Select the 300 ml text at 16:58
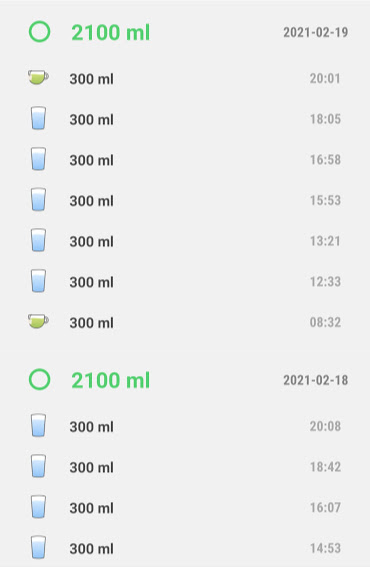The image size is (370, 567). [x=92, y=160]
